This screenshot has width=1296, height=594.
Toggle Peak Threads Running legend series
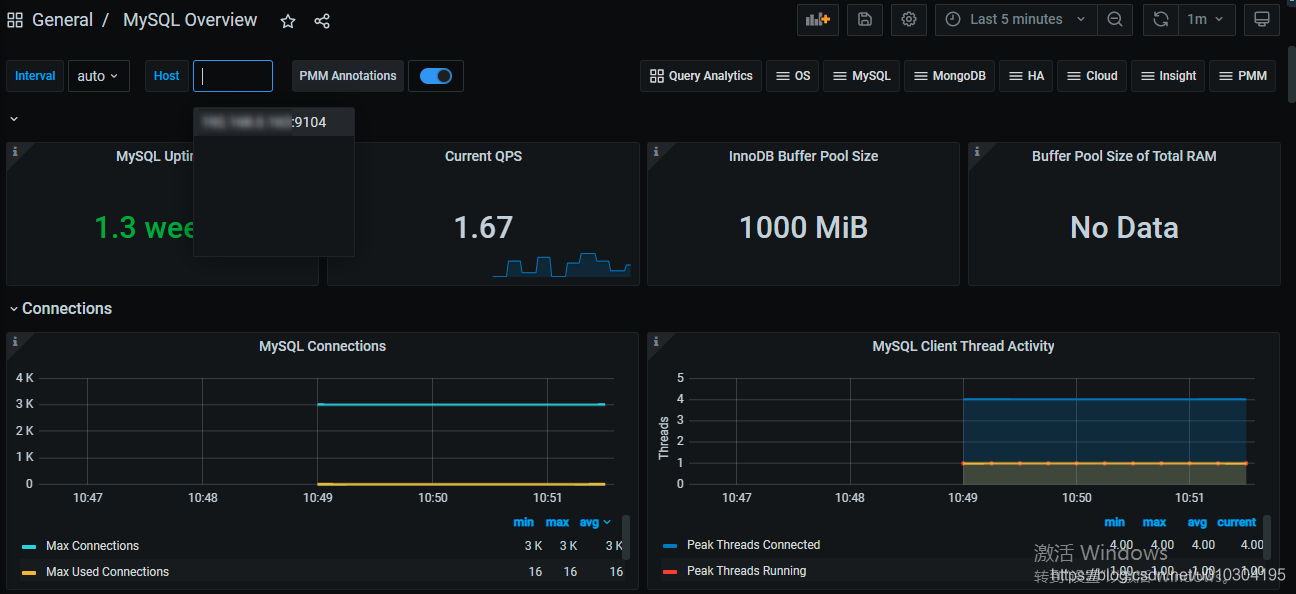click(x=746, y=571)
